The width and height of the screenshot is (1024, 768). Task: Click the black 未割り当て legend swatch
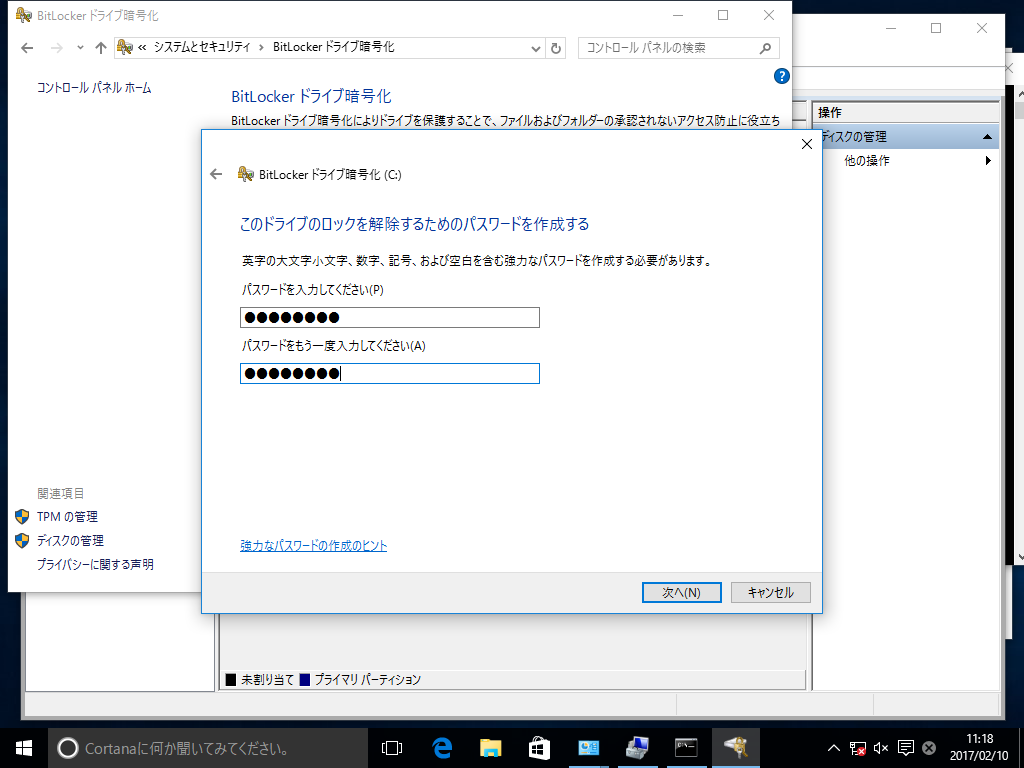[231, 680]
